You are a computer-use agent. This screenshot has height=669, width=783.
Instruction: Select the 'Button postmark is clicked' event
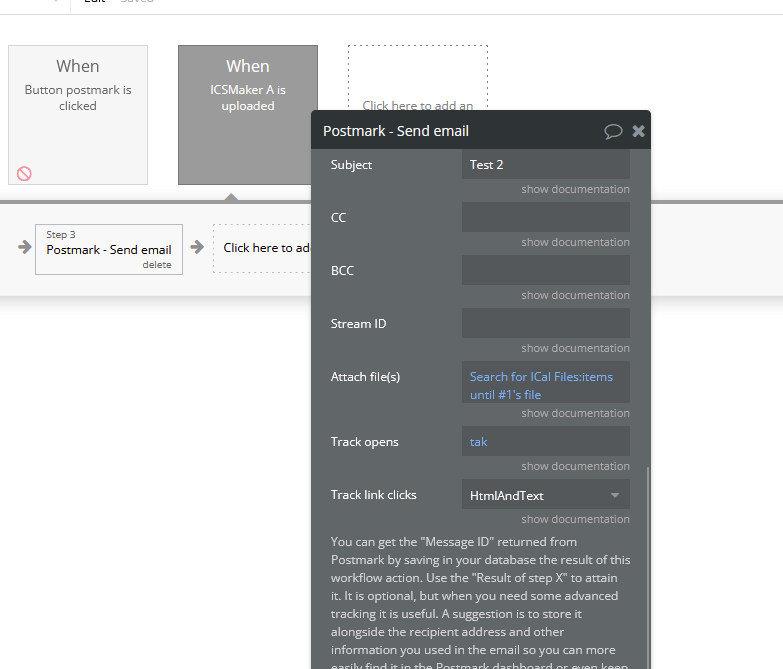click(x=78, y=115)
